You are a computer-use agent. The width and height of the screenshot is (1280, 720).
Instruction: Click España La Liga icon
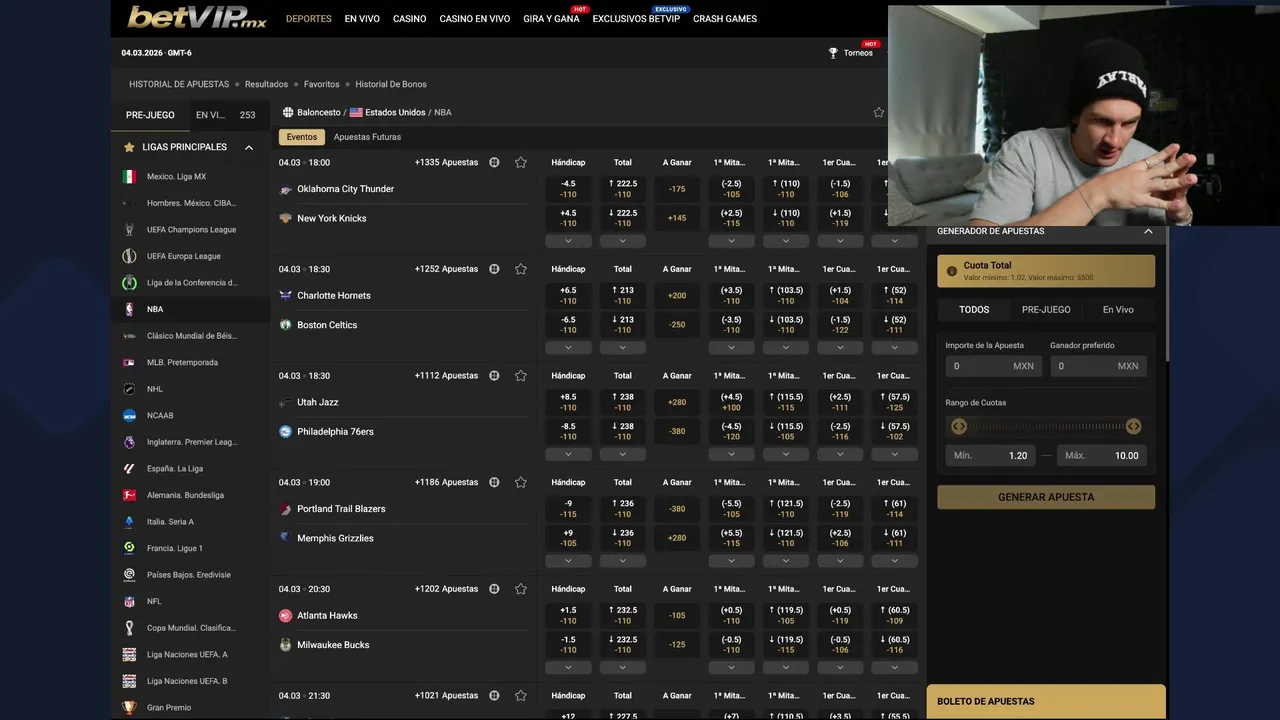[129, 468]
